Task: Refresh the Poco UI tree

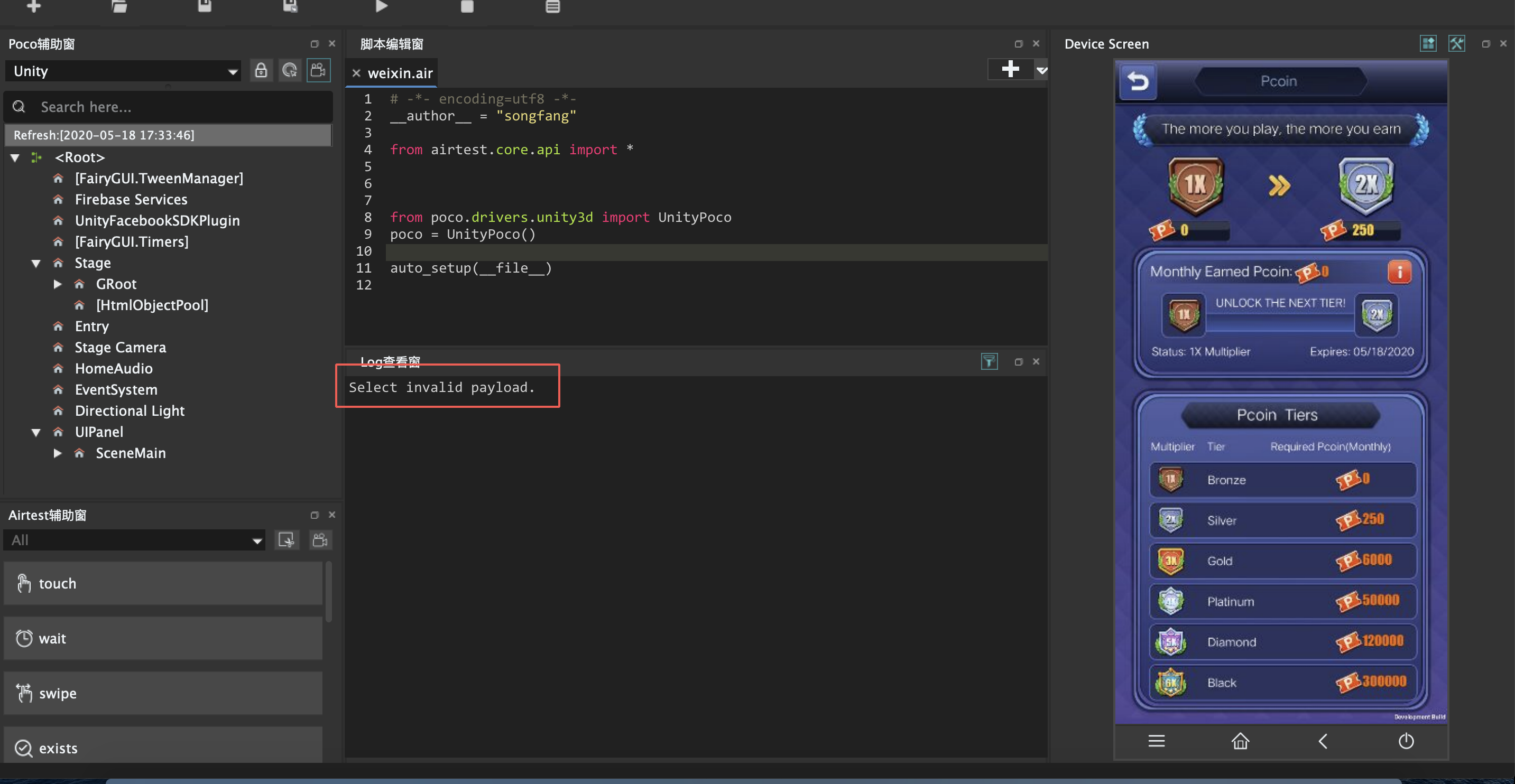Action: coord(289,70)
